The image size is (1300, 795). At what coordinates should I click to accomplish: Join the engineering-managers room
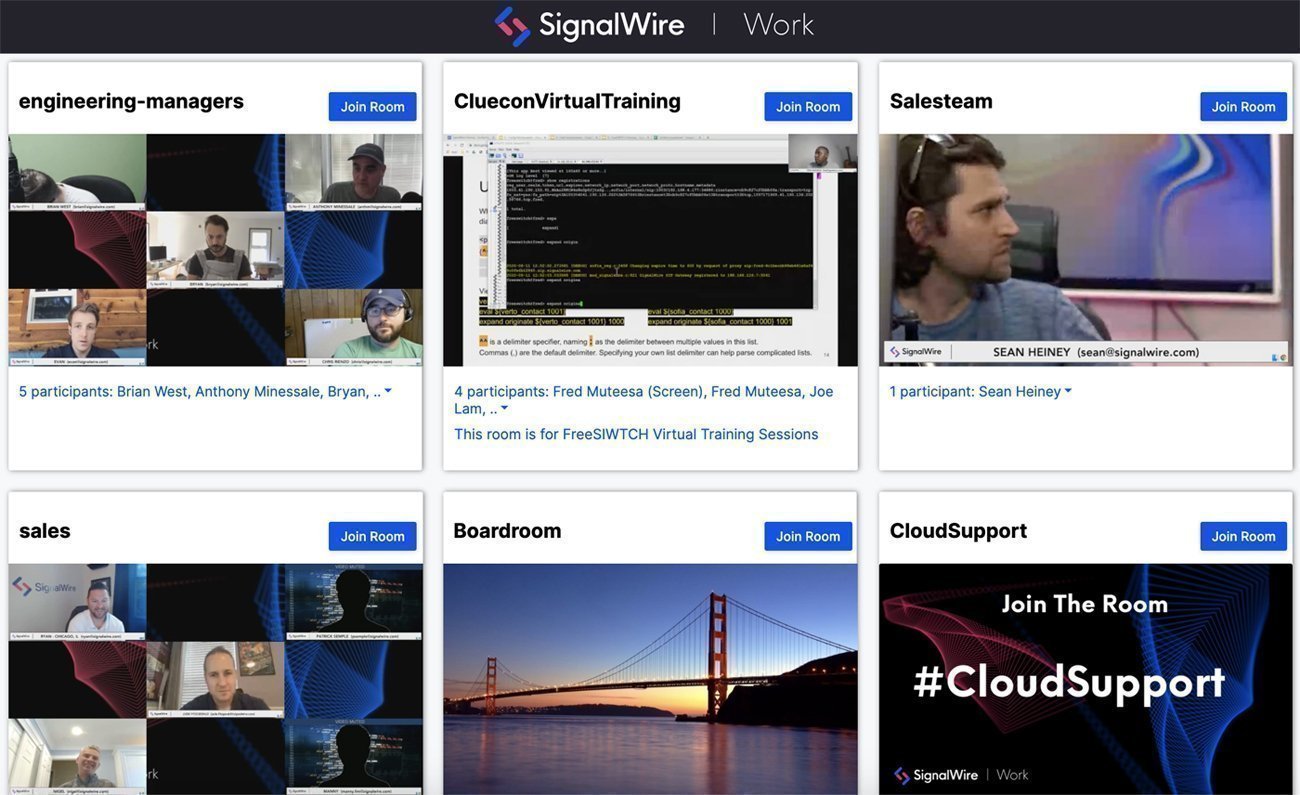[372, 107]
